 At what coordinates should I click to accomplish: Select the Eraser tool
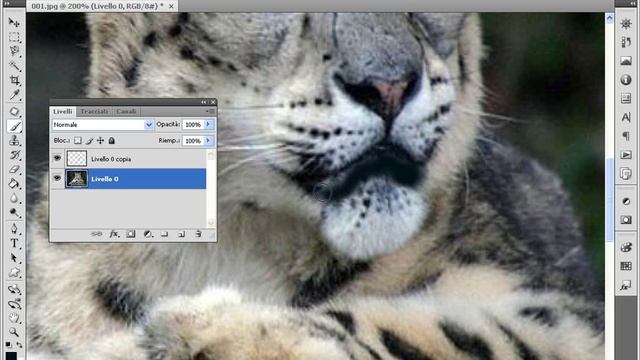[x=14, y=169]
